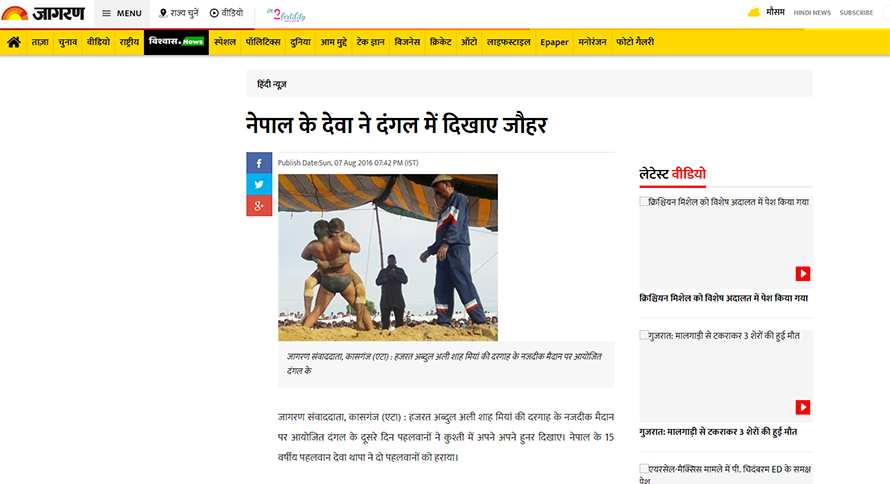Share article via Google Plus icon
890x484 pixels.
[x=259, y=205]
